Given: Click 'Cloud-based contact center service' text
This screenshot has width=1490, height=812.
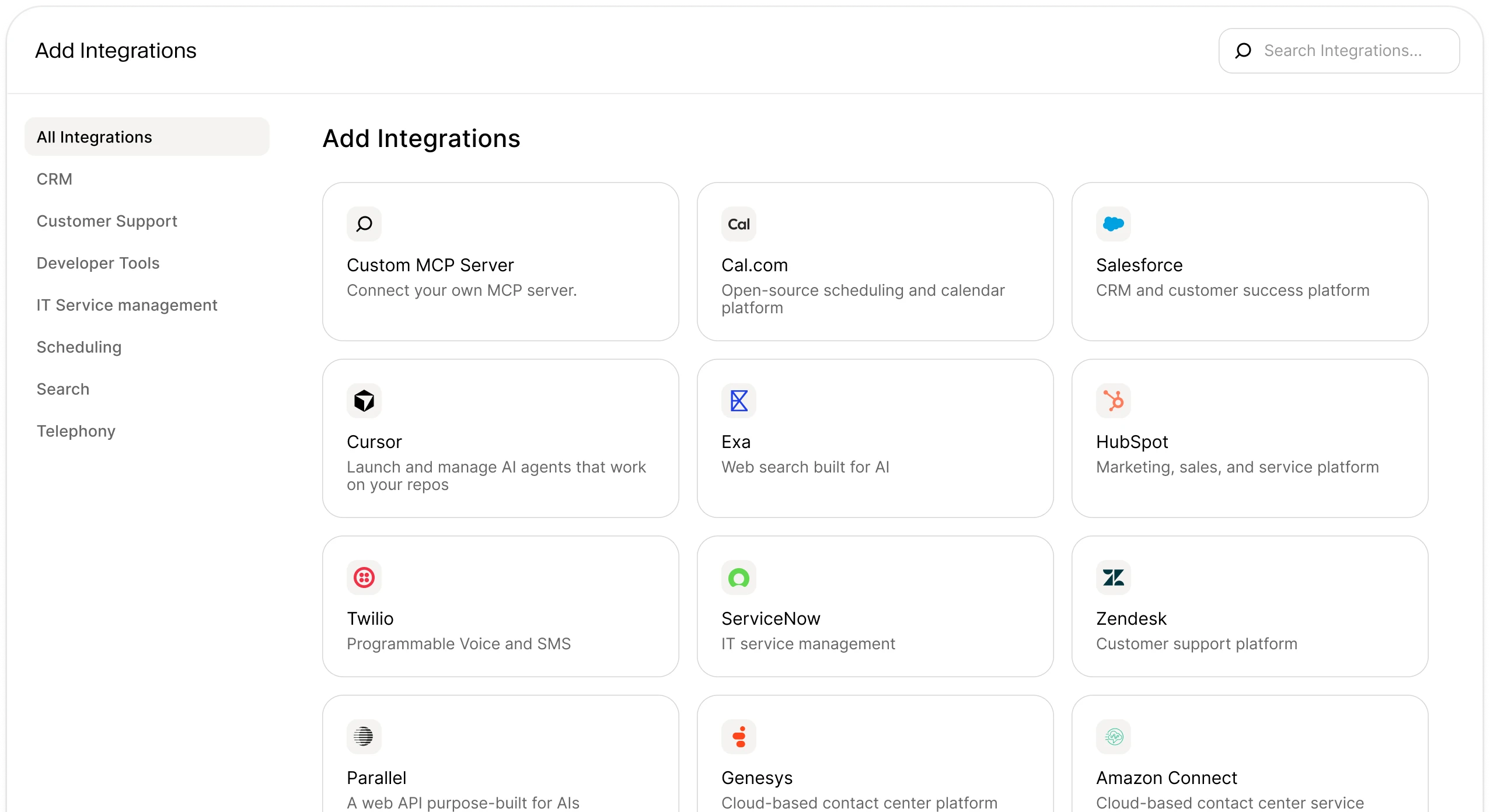Looking at the screenshot, I should click(1230, 803).
